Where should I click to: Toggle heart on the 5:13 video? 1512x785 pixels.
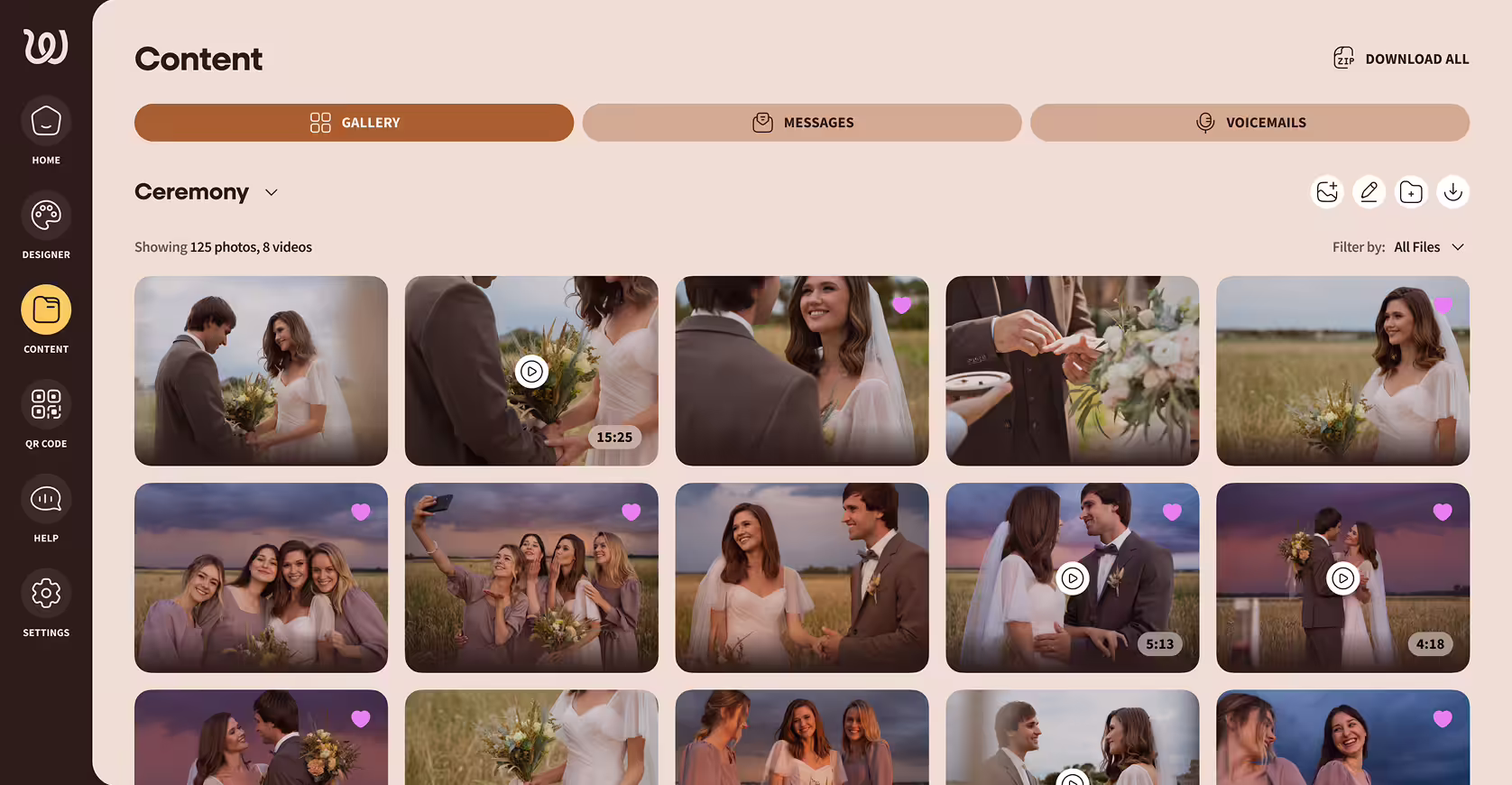pyautogui.click(x=1172, y=512)
